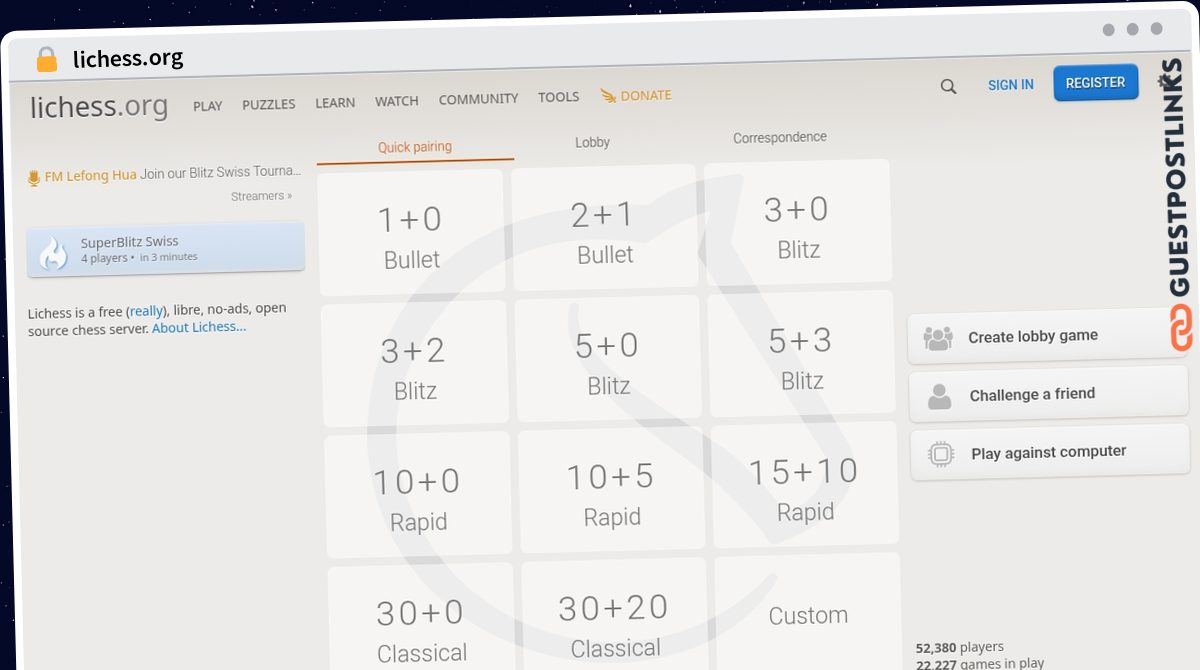Open the WATCH menu
The width and height of the screenshot is (1200, 670).
(397, 101)
